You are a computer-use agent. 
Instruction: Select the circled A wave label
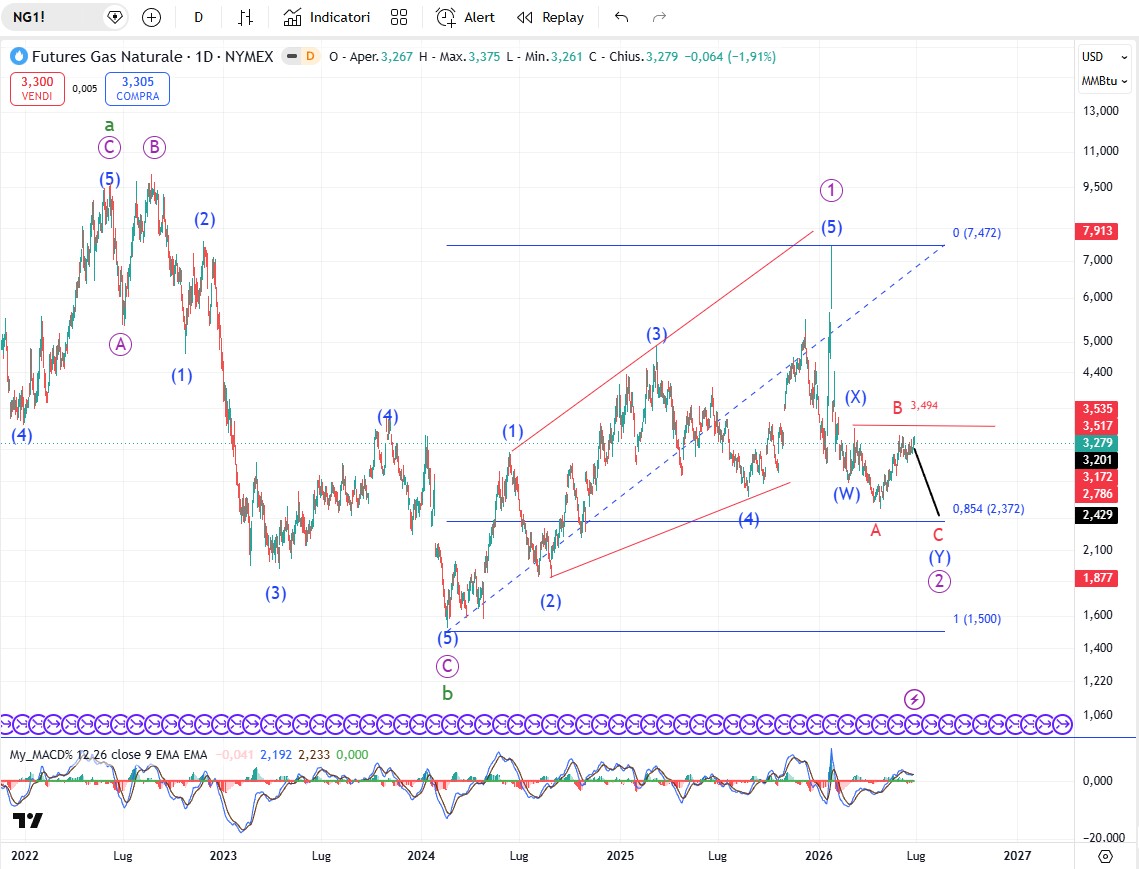point(121,344)
